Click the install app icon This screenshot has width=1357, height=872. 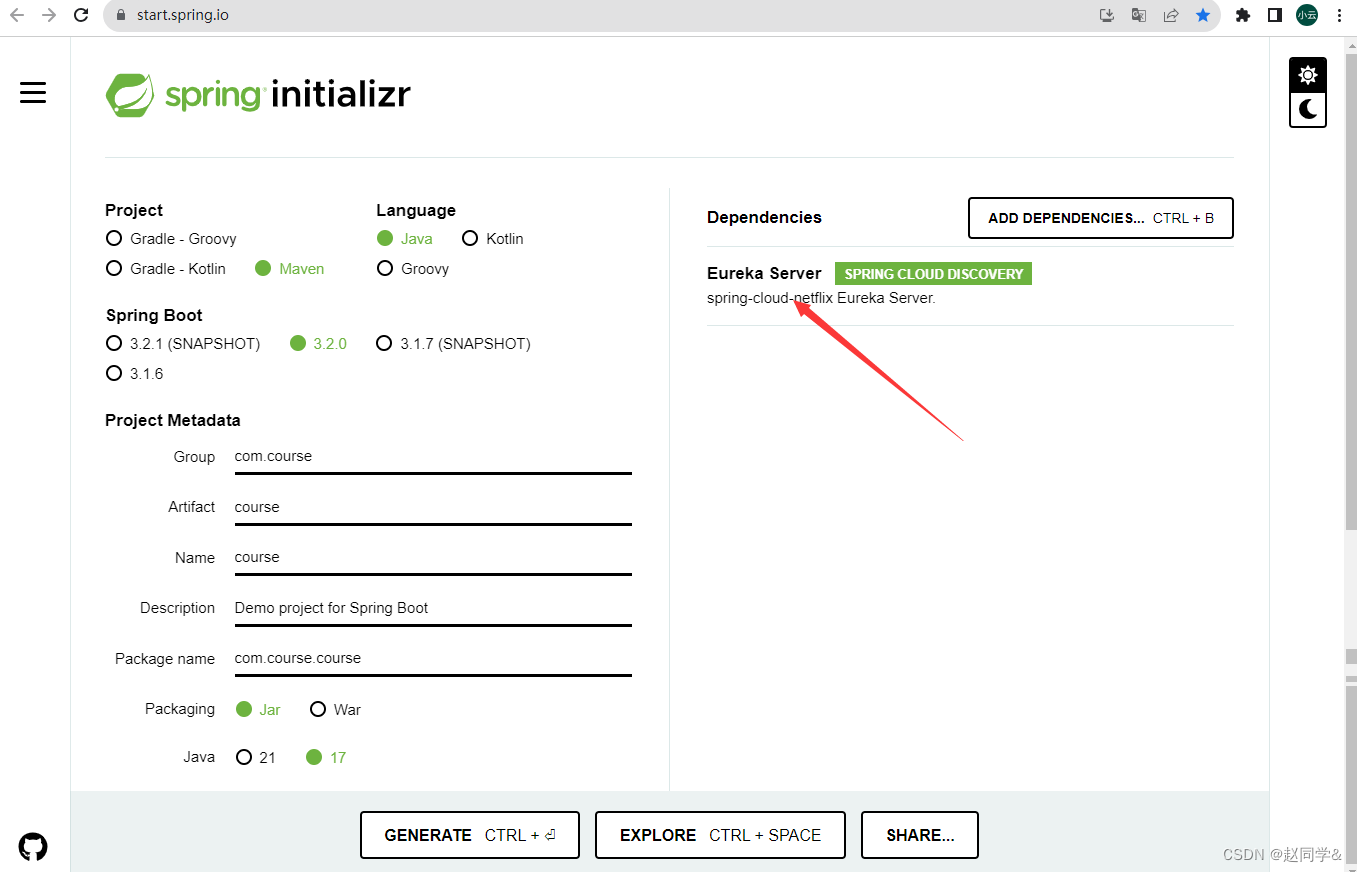(1107, 15)
